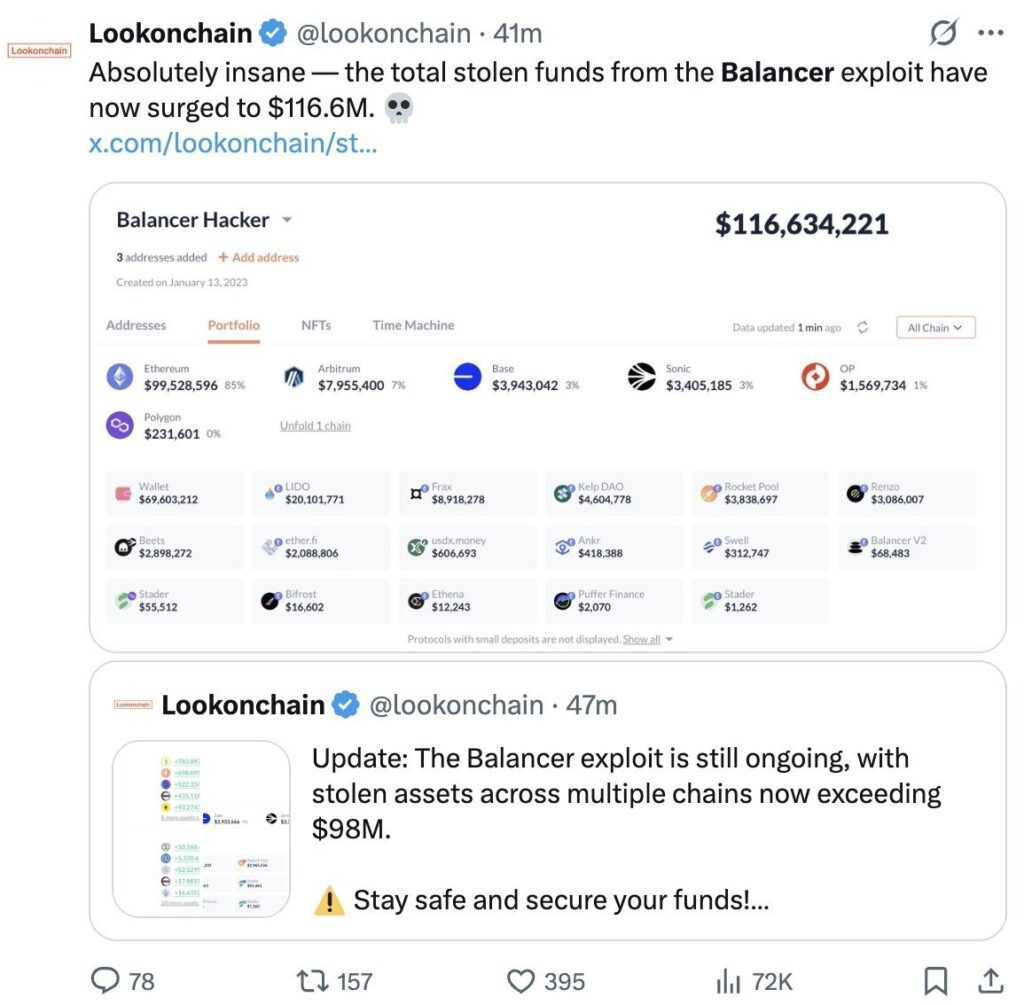The height and width of the screenshot is (1005, 1024).
Task: Open the three-dot more options menu
Action: pos(989,33)
